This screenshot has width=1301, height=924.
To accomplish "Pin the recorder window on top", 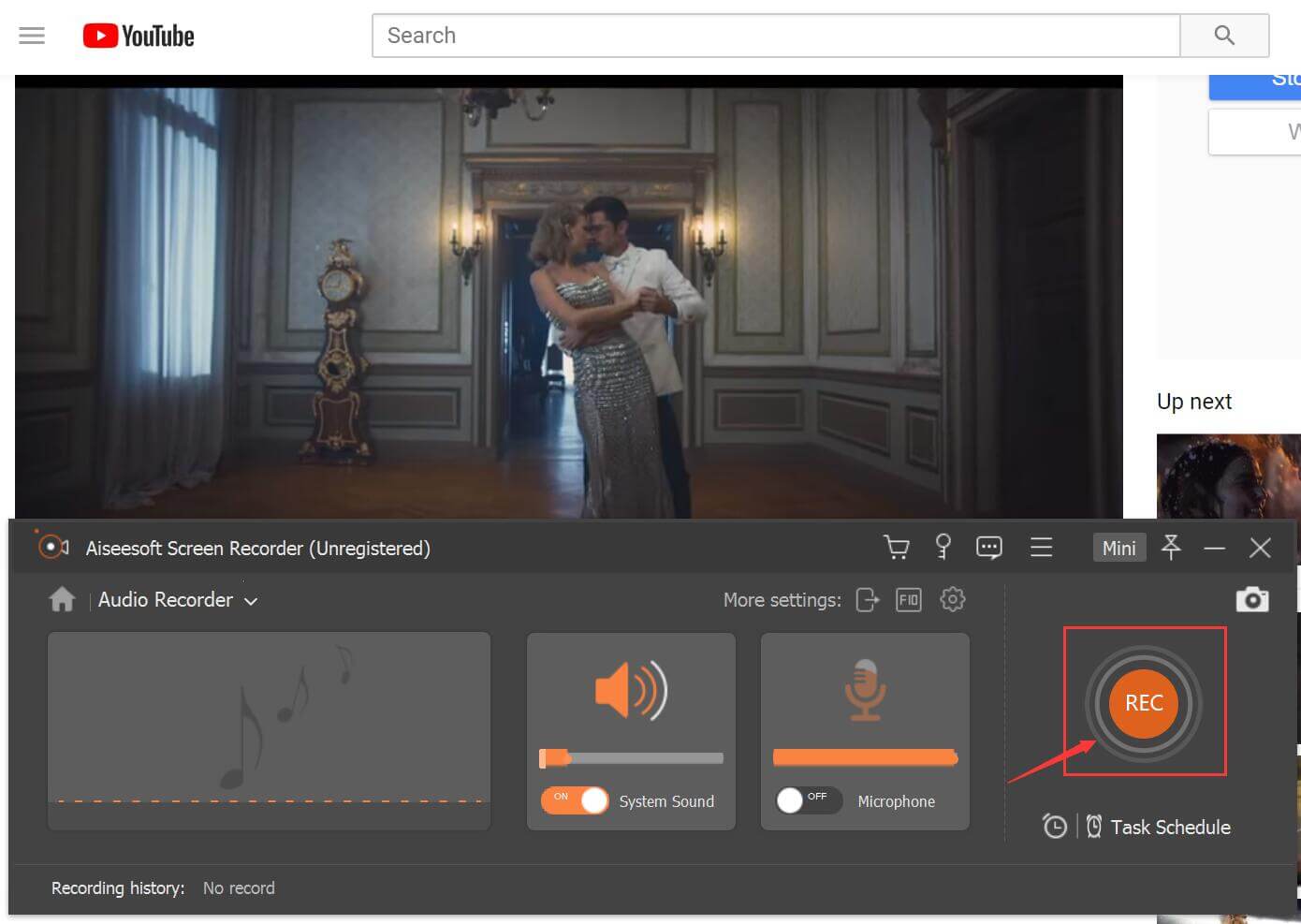I will (1171, 547).
